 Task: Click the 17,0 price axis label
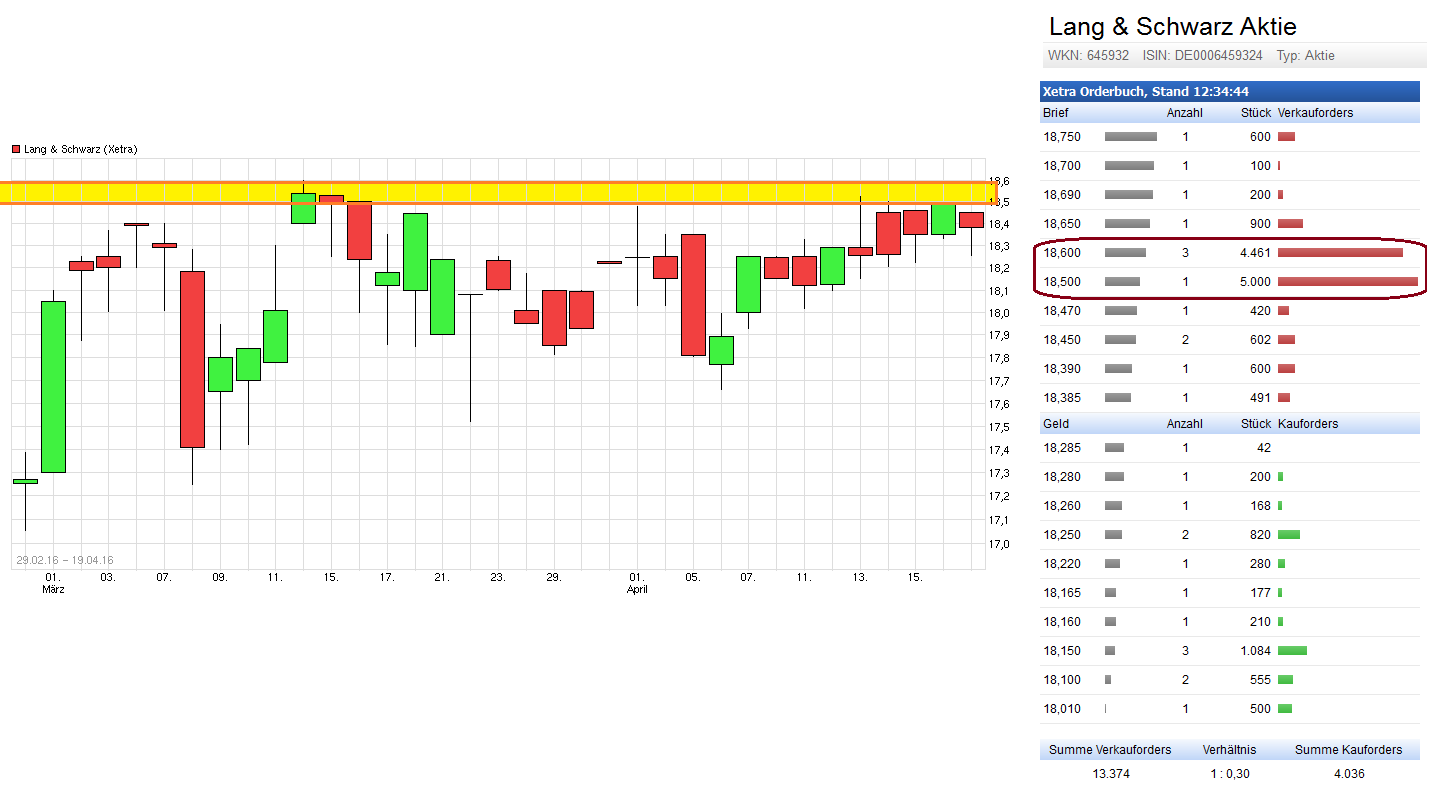click(999, 544)
